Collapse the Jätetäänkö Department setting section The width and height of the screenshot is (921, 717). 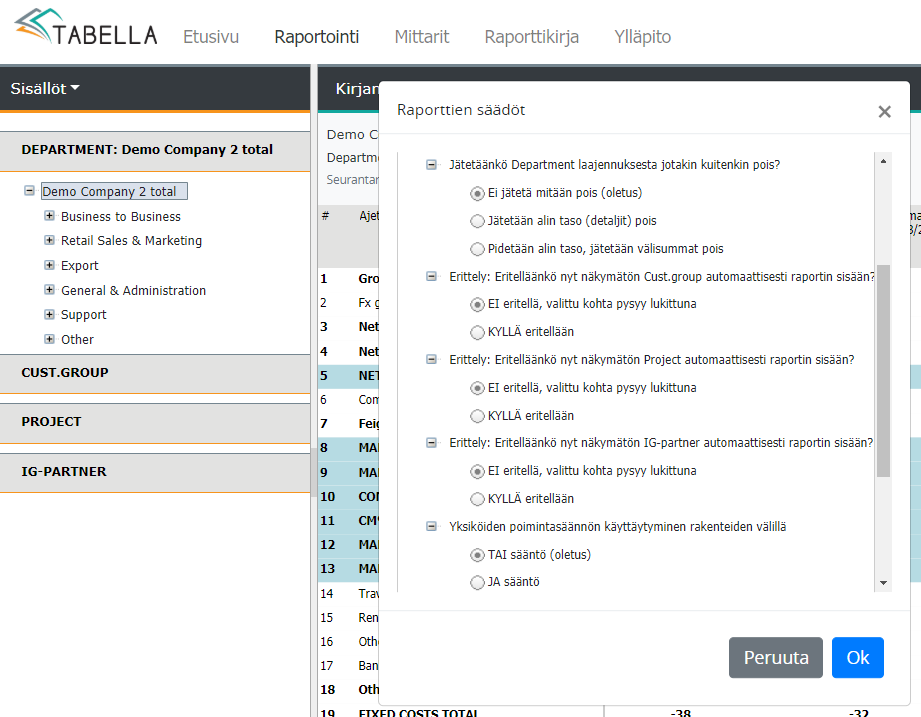pos(432,165)
